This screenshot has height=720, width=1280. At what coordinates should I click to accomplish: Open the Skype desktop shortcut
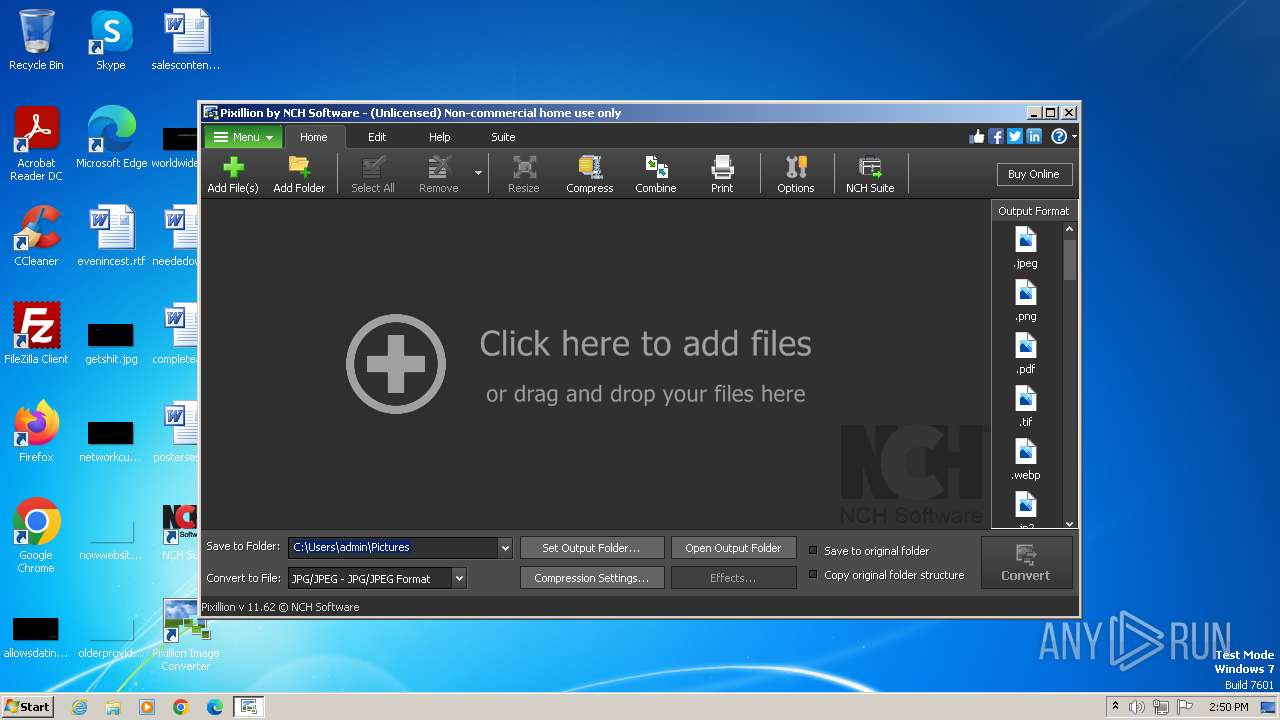(x=111, y=40)
